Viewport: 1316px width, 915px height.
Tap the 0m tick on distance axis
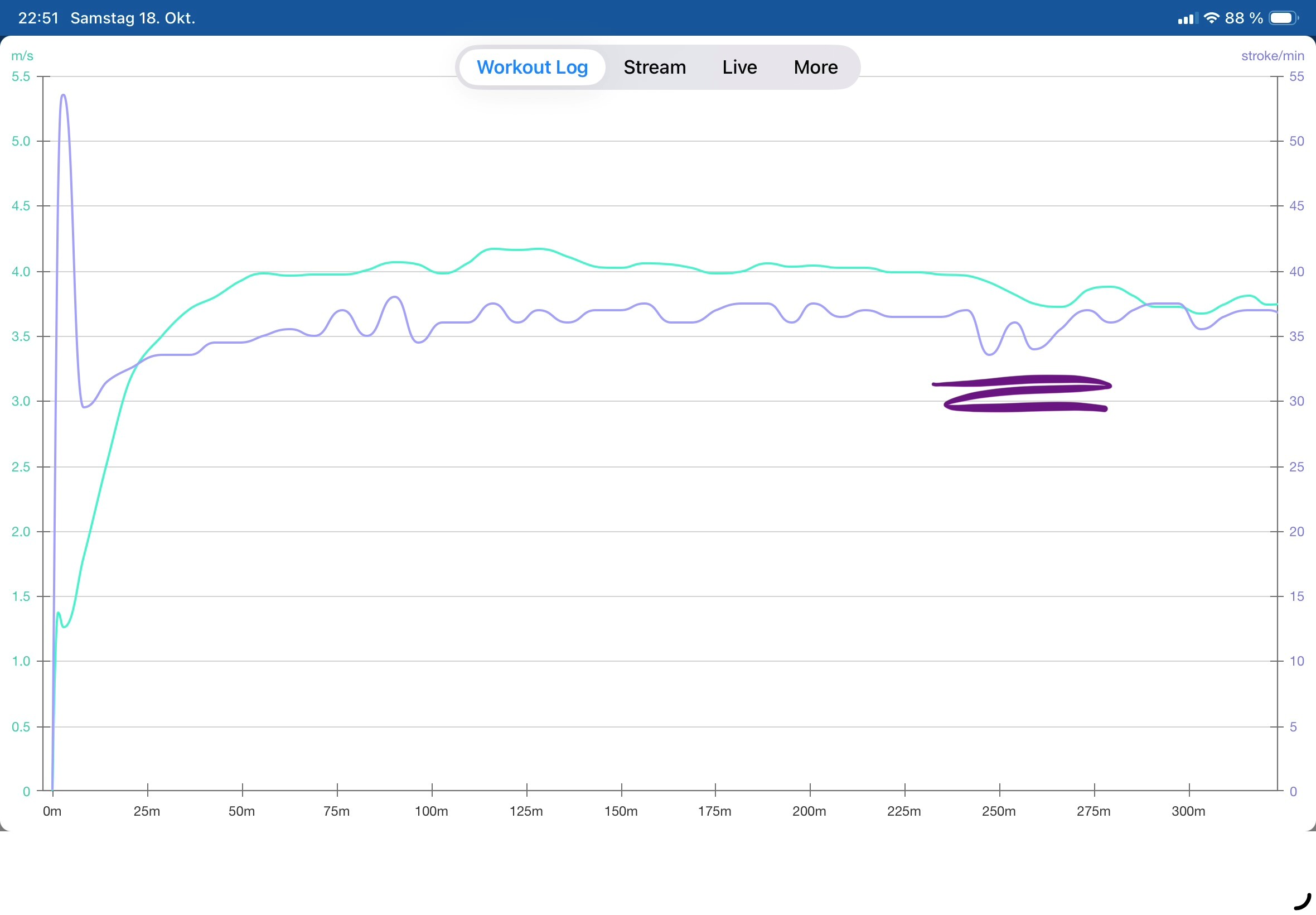[52, 811]
